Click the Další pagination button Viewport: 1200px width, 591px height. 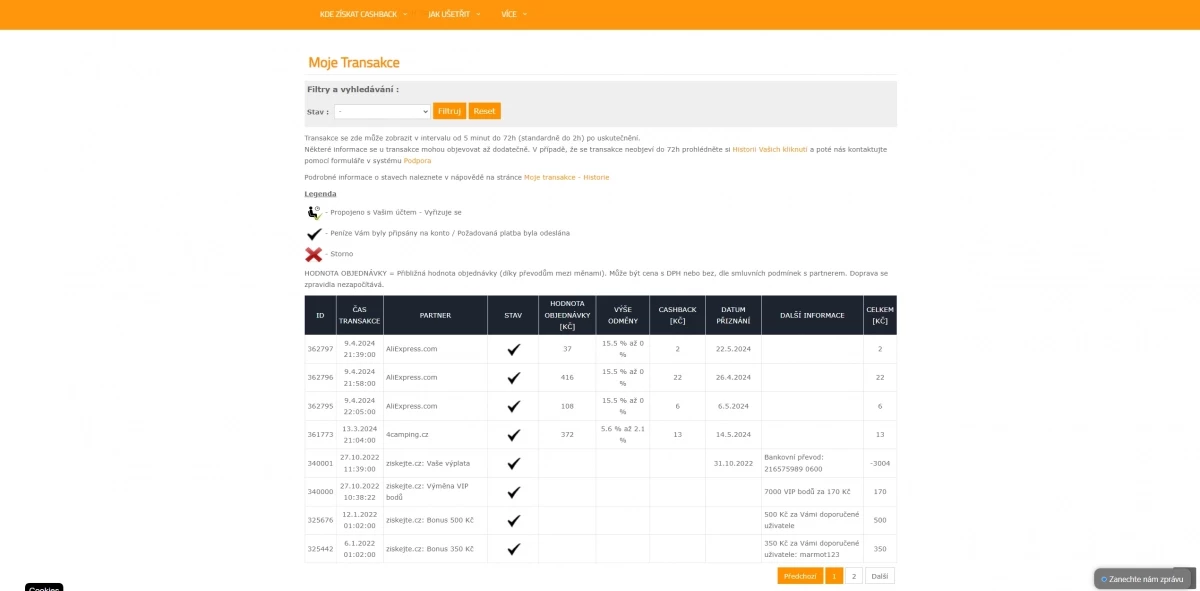(x=880, y=576)
